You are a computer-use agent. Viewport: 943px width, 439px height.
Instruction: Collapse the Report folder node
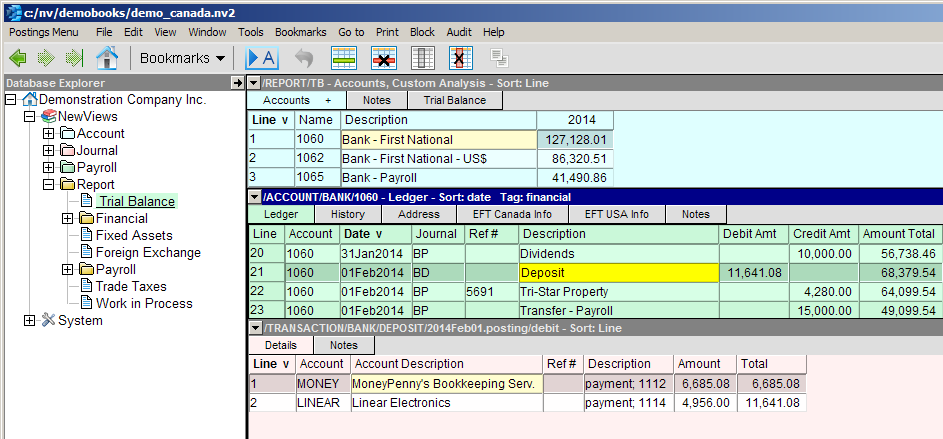[48, 185]
